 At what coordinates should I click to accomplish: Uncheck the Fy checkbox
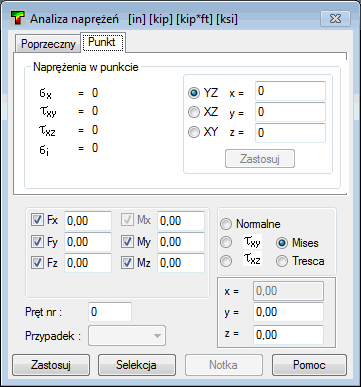pos(37,242)
